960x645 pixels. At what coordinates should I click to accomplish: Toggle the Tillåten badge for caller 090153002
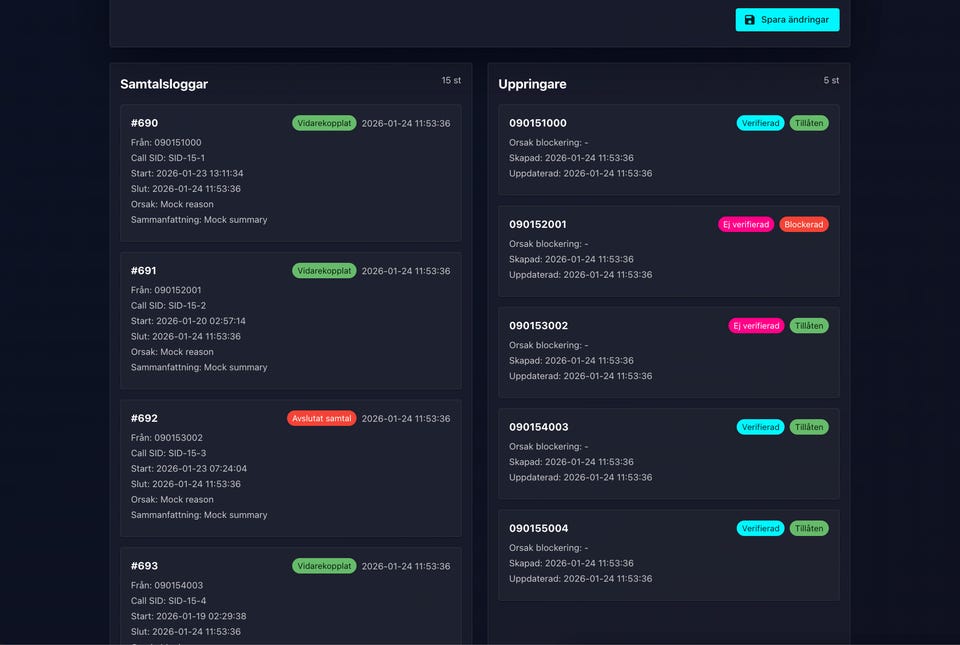click(x=809, y=326)
